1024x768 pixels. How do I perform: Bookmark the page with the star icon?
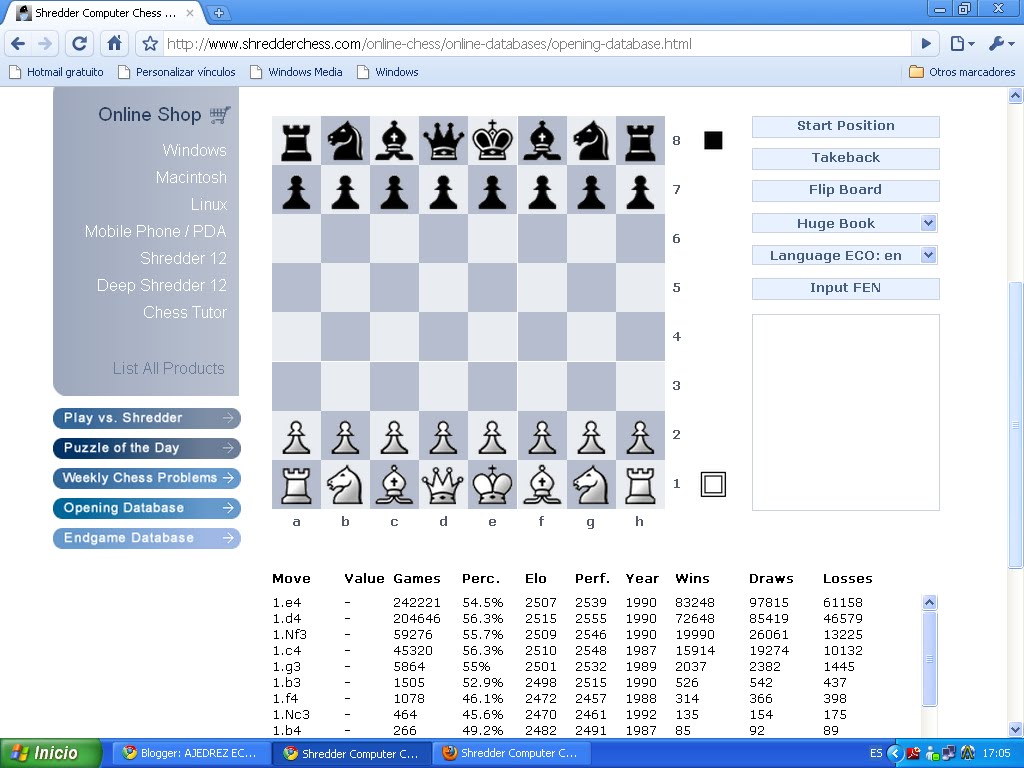pyautogui.click(x=150, y=44)
